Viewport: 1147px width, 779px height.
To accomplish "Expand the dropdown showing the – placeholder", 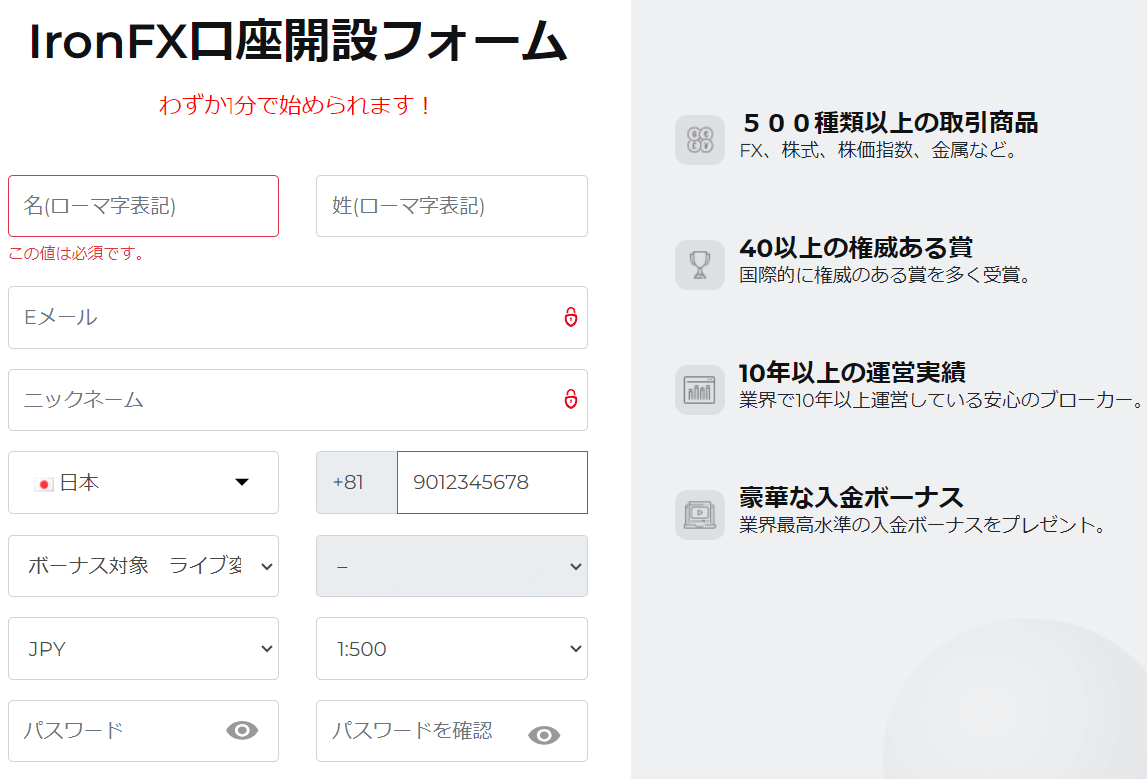I will point(451,566).
